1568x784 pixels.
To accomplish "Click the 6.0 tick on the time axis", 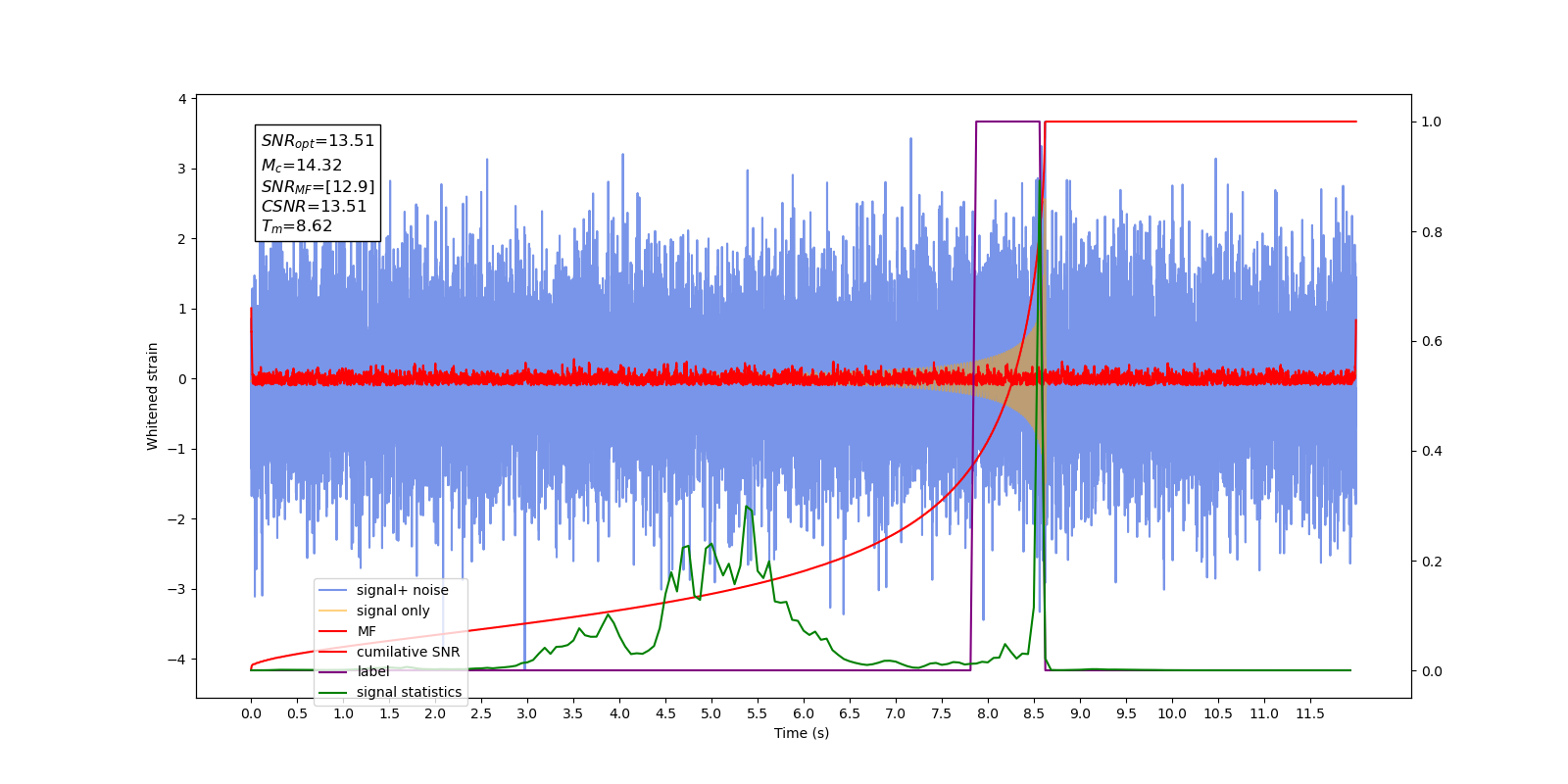I will tap(804, 713).
